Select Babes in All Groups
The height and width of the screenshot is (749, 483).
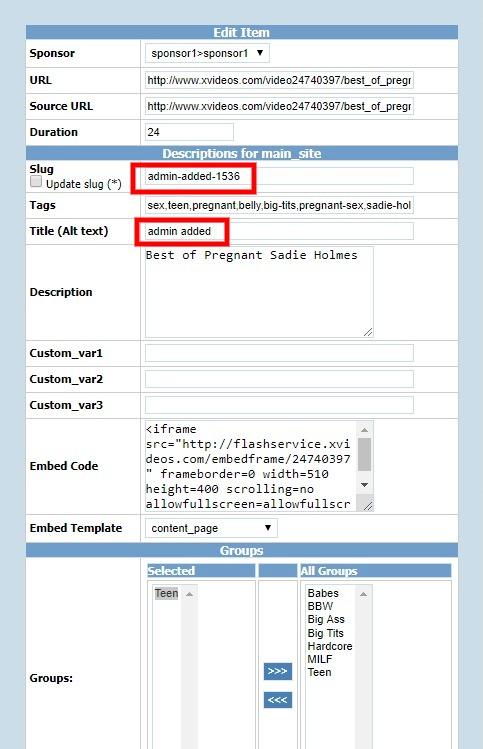coord(323,593)
